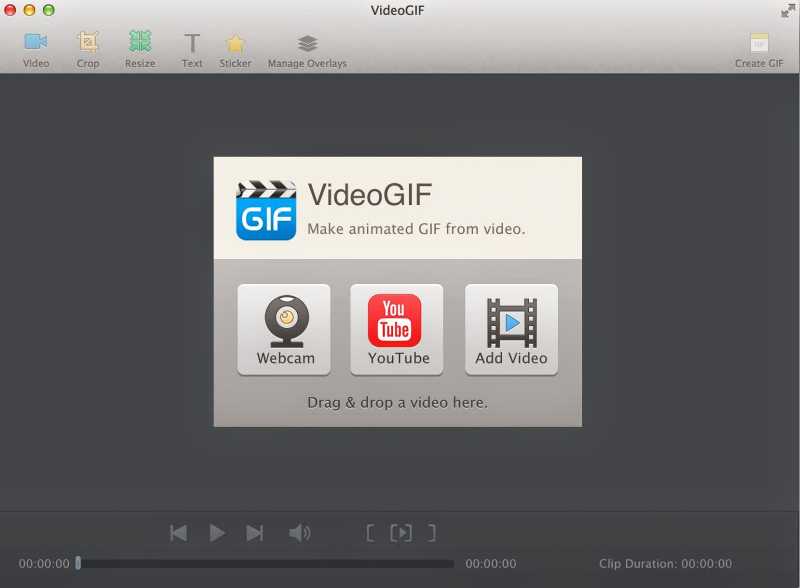Skip to the next frame
Screen dimensions: 800x588
tap(255, 532)
